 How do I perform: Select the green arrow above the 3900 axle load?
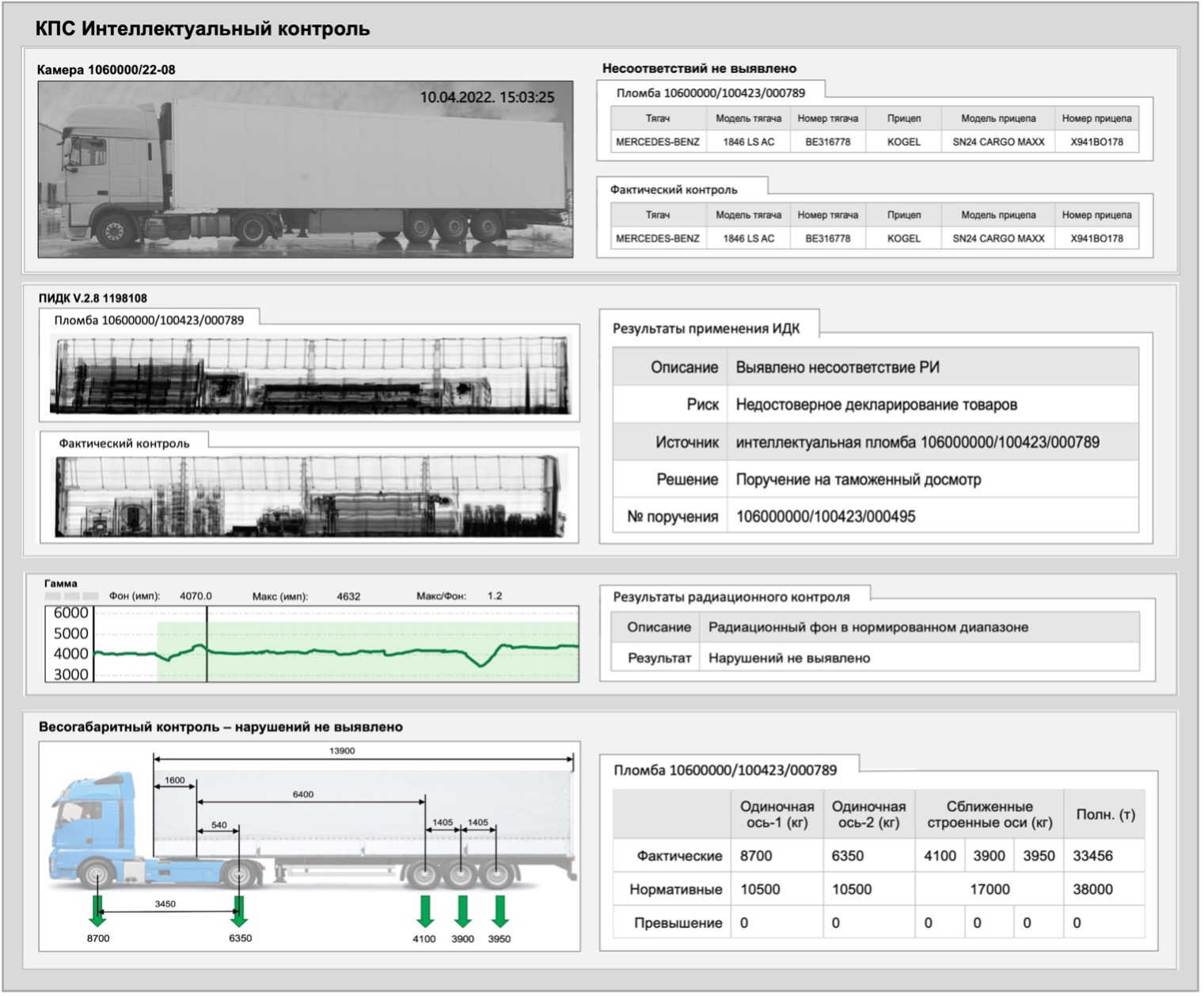coord(463,910)
